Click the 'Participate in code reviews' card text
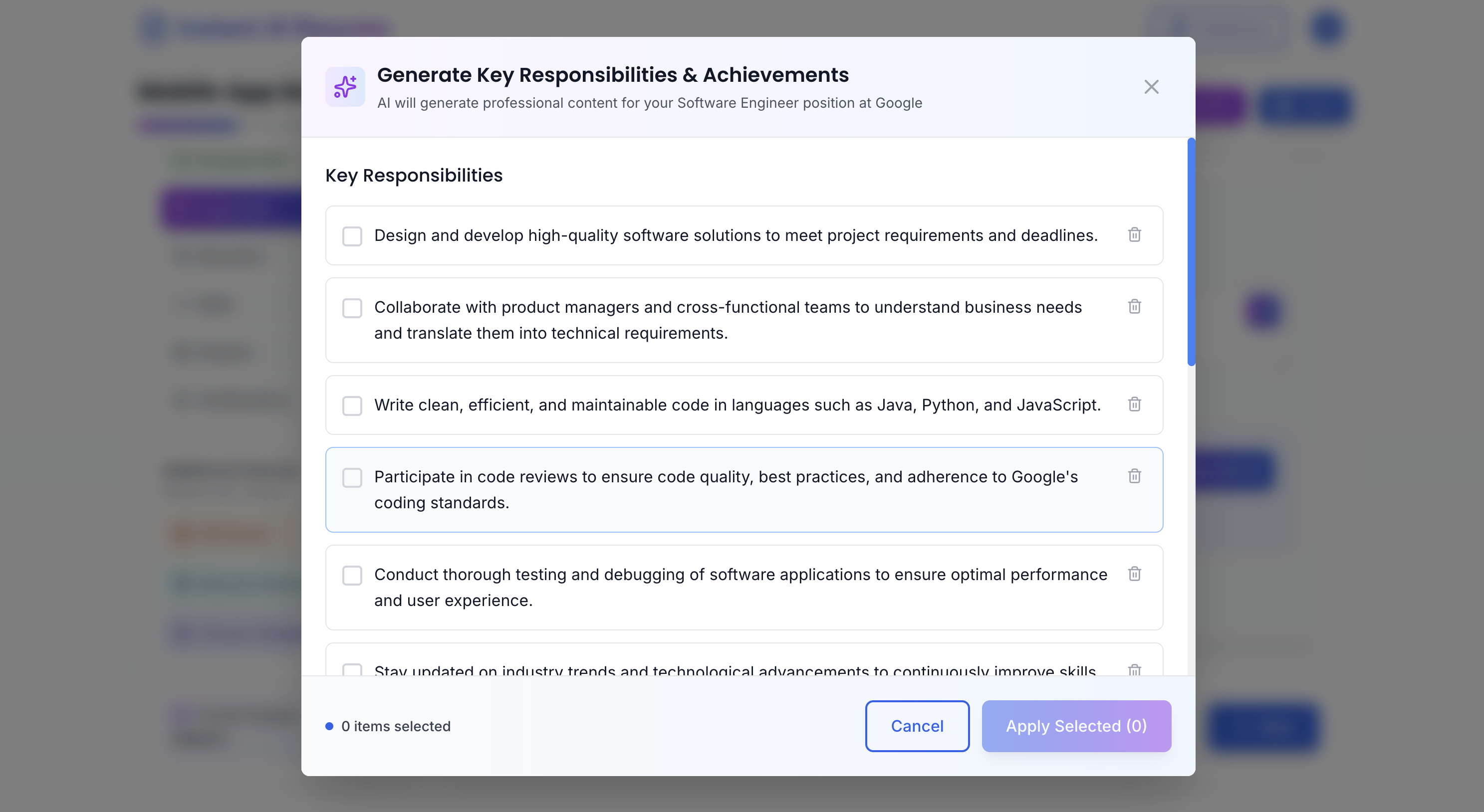1484x812 pixels. (x=726, y=489)
